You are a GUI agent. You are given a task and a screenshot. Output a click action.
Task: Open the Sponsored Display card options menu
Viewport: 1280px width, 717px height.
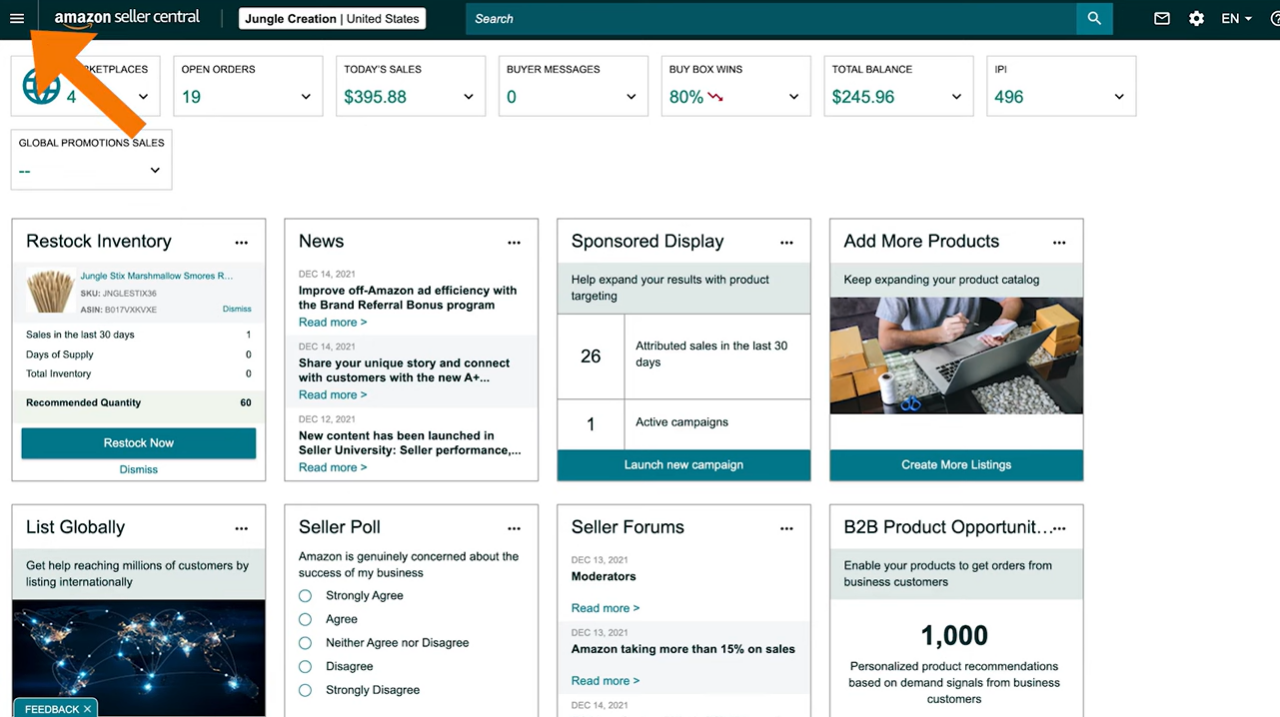pos(787,242)
